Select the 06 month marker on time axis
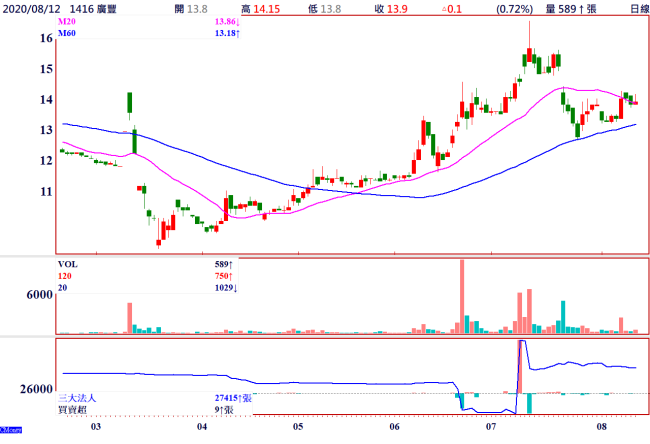The image size is (650, 444). pos(395,427)
